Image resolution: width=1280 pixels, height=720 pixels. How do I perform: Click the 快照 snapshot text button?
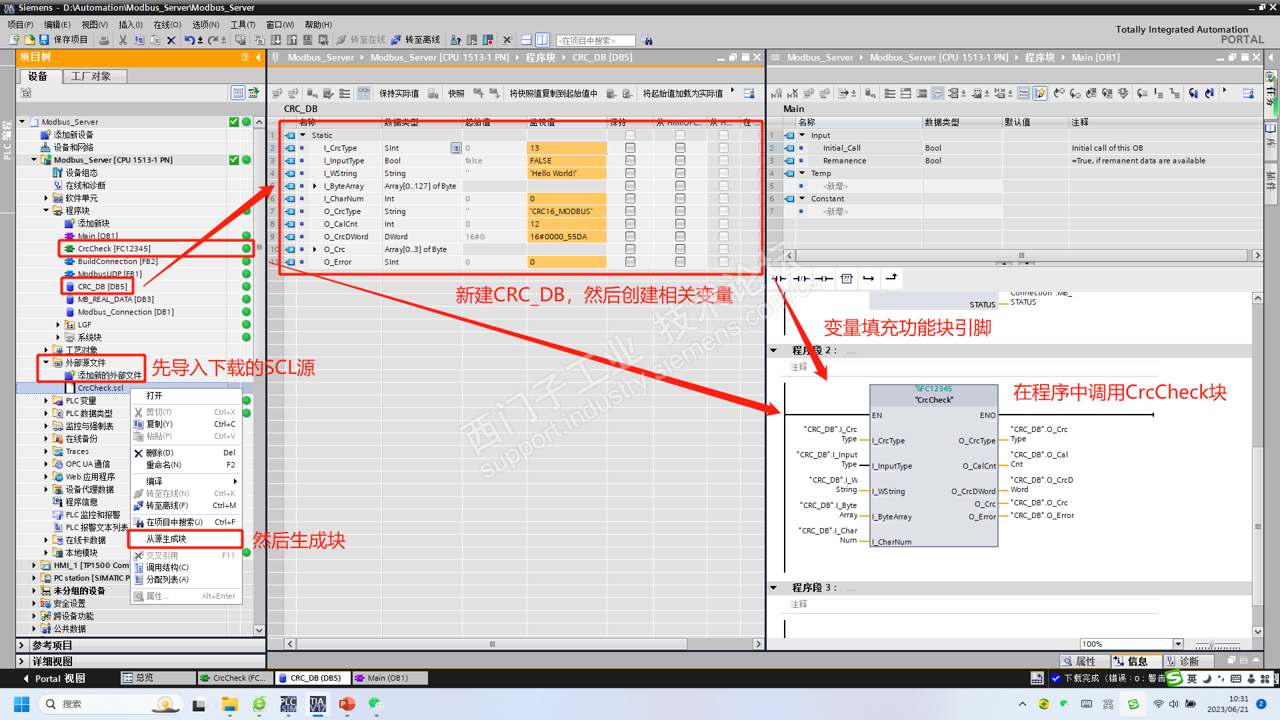(456, 93)
